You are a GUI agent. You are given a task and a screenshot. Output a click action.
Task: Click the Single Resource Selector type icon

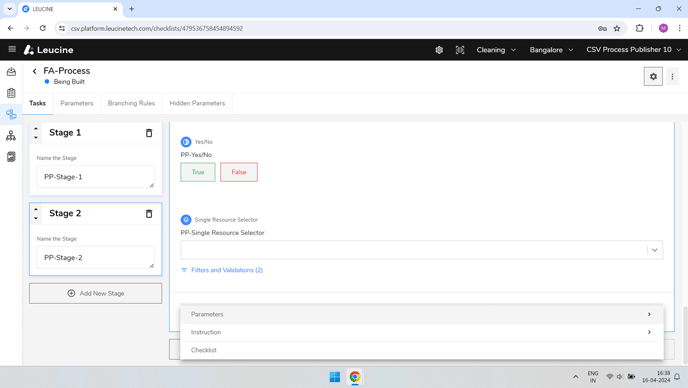[x=186, y=219]
